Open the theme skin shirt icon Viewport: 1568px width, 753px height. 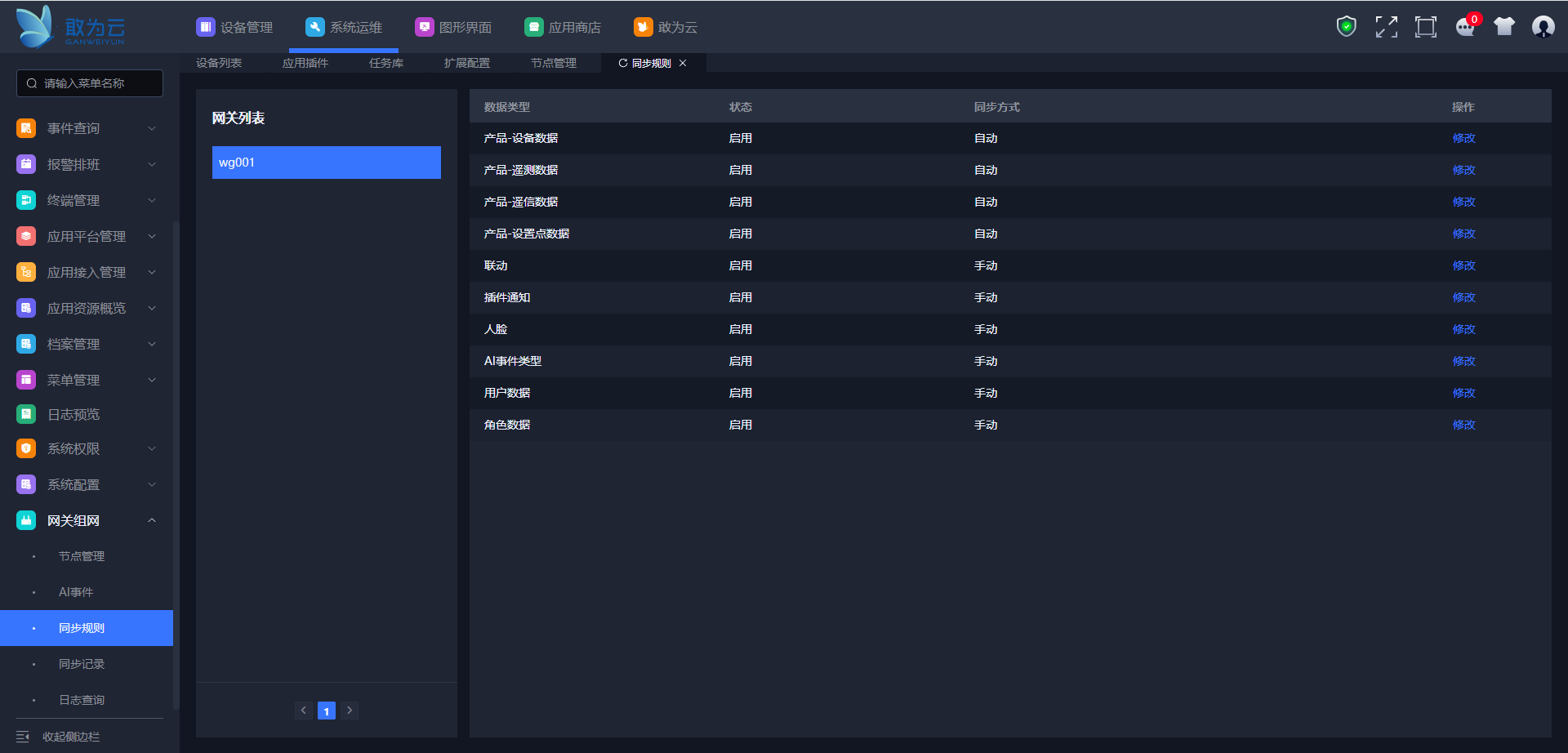tap(1503, 27)
